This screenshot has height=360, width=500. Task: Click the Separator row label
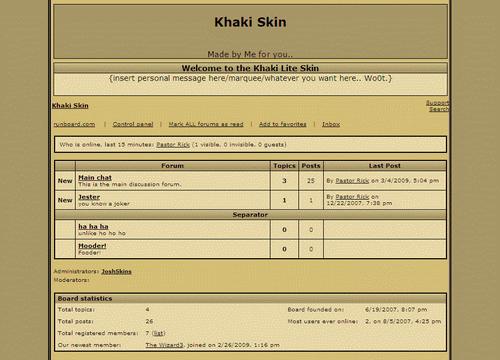tap(250, 215)
